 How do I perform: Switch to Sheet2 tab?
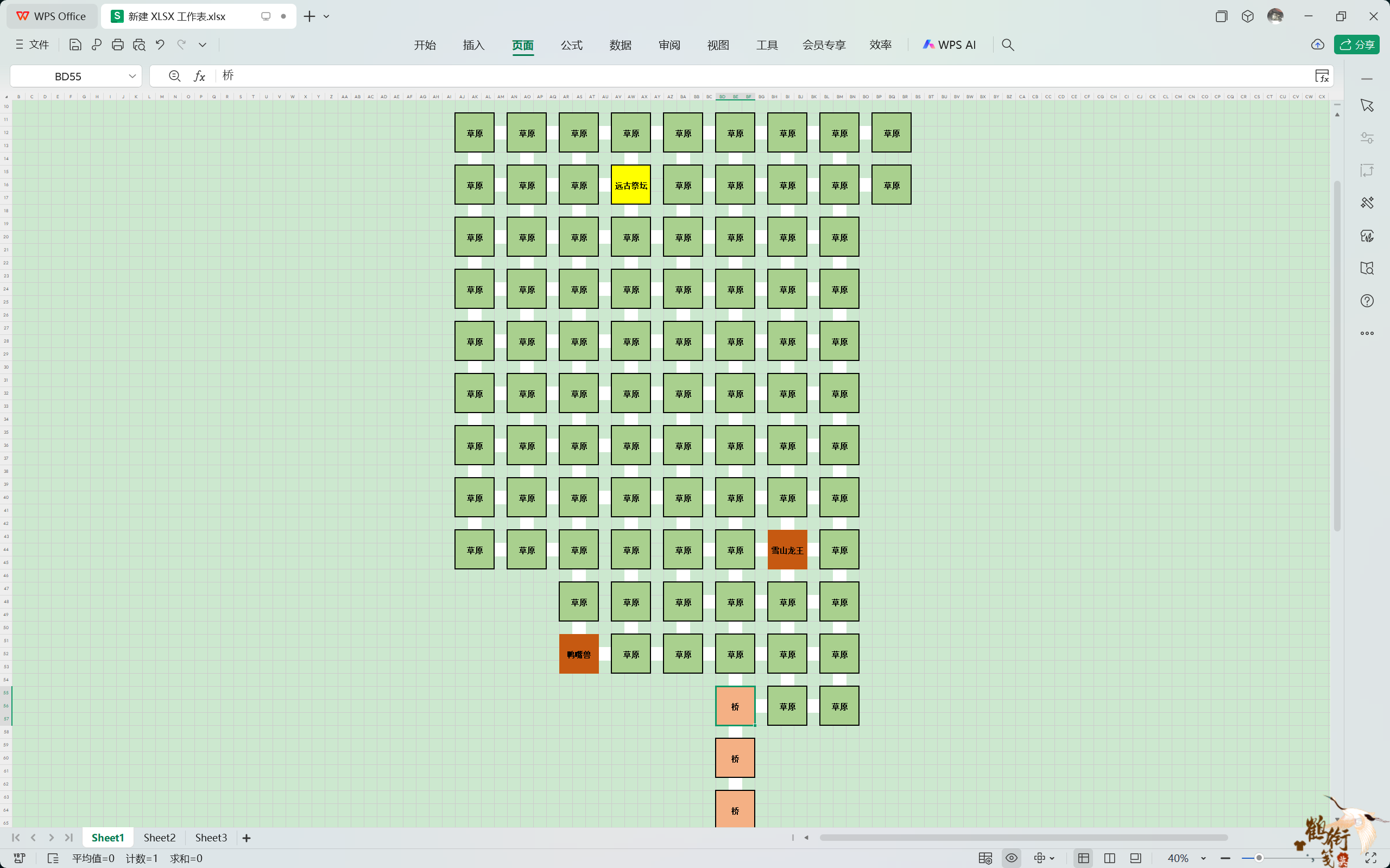tap(159, 838)
